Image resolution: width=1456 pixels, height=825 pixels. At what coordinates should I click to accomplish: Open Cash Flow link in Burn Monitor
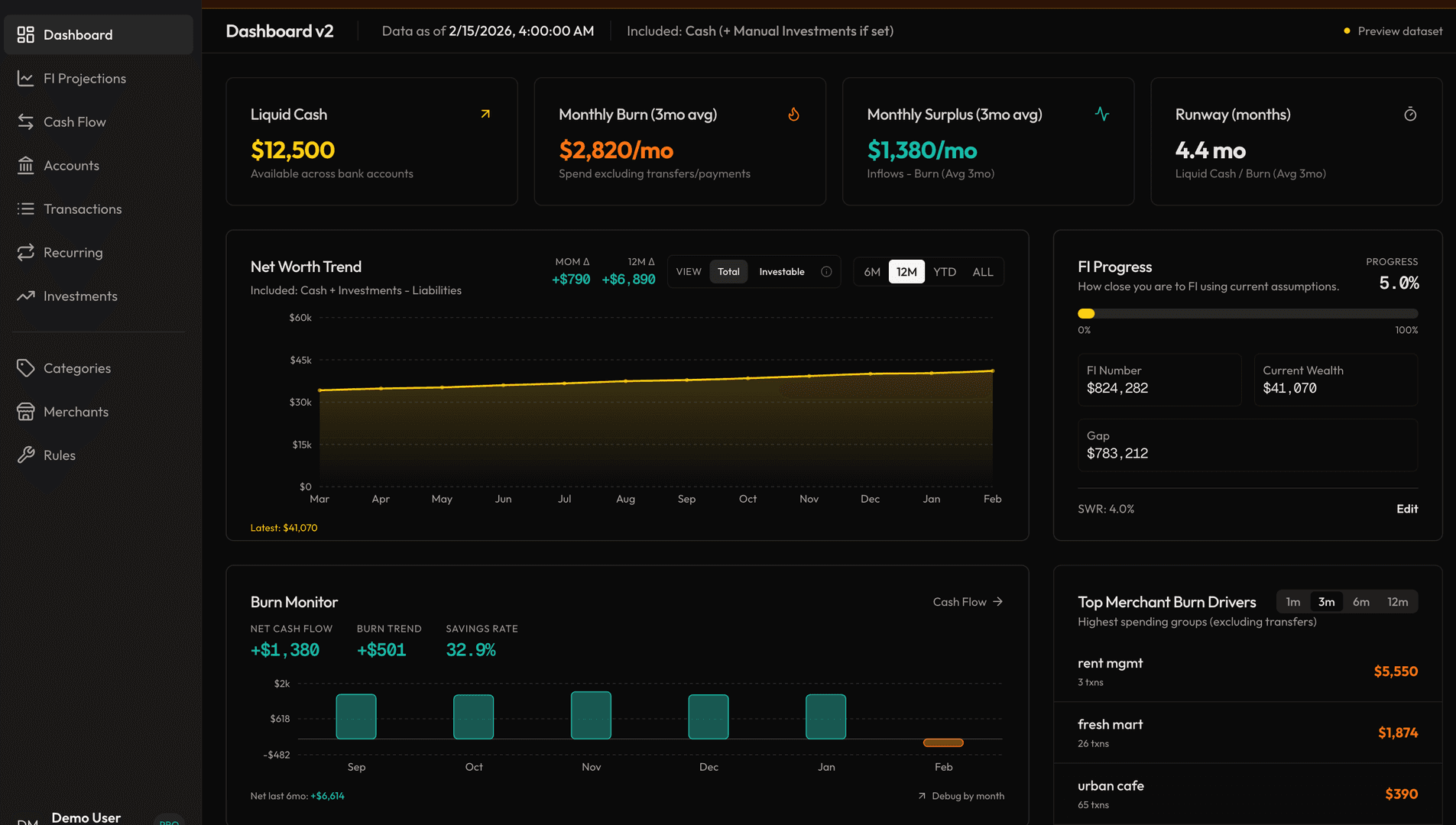(967, 602)
